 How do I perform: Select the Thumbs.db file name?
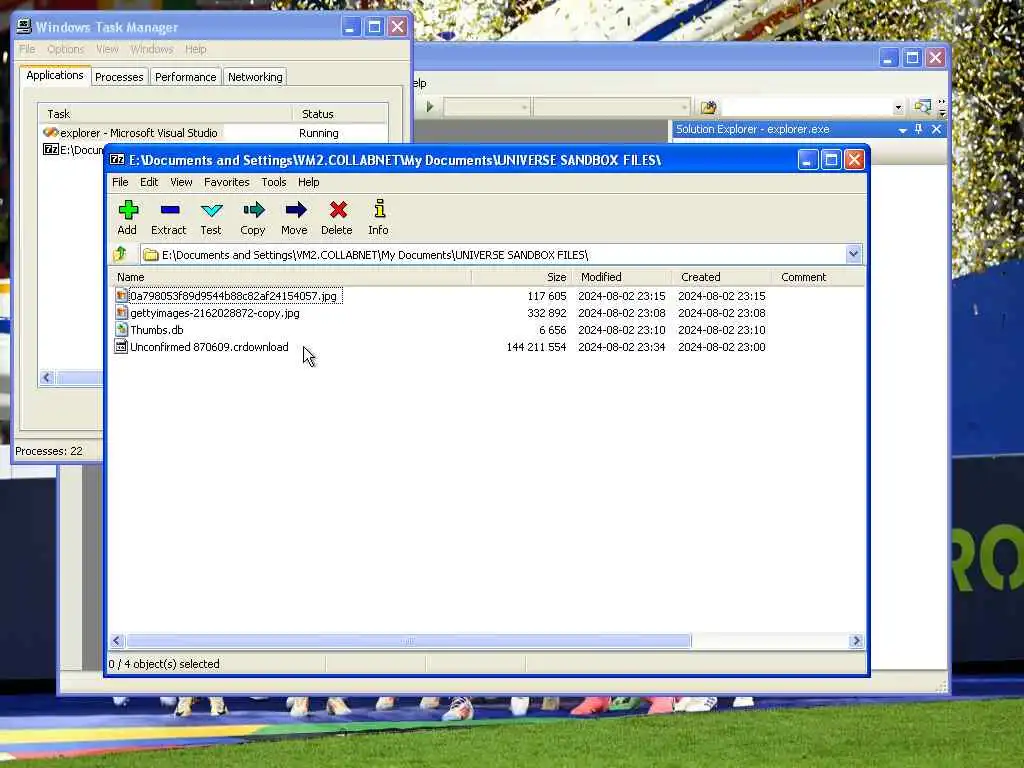[x=157, y=330]
